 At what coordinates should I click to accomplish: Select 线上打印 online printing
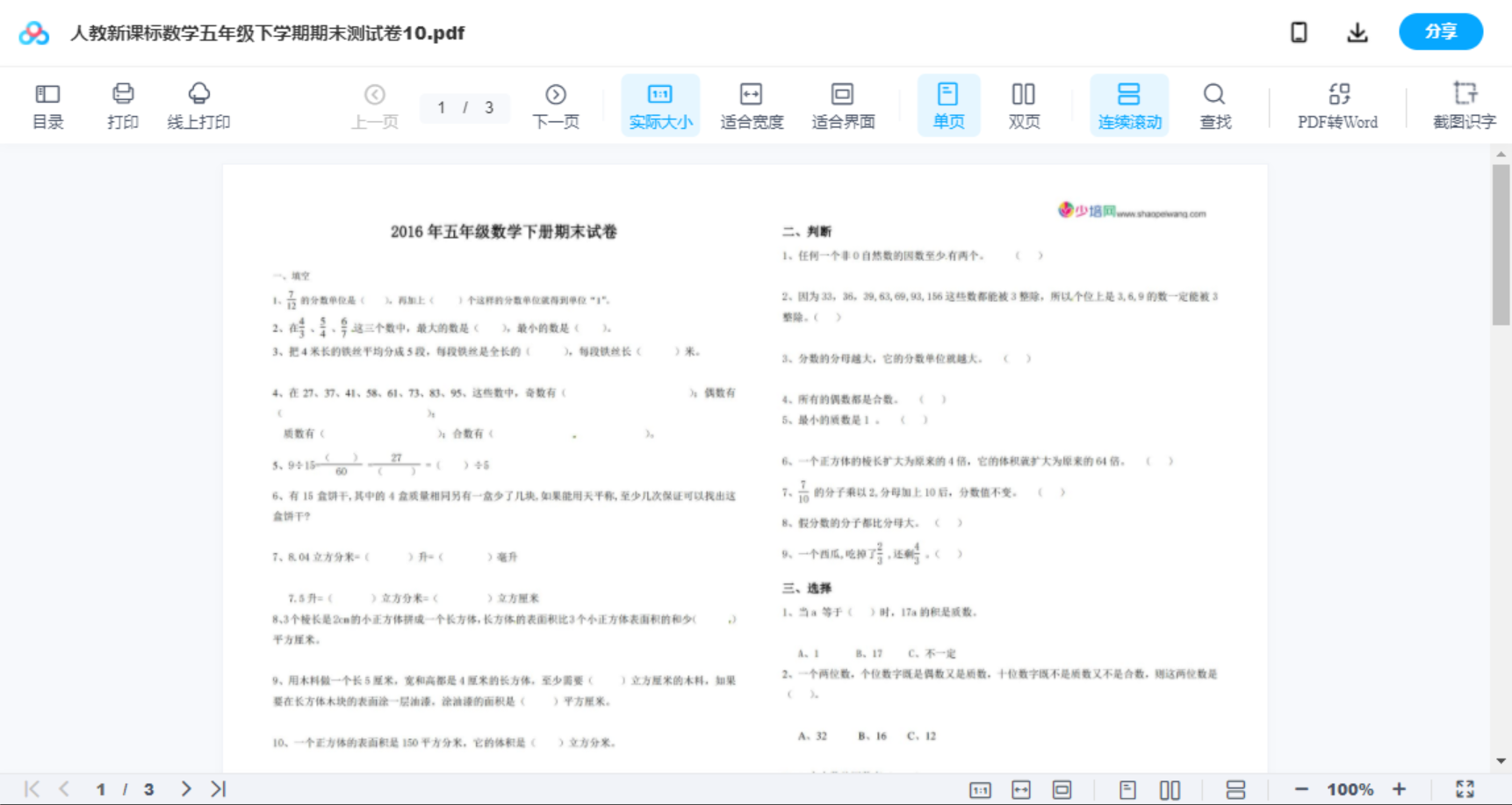(x=198, y=104)
